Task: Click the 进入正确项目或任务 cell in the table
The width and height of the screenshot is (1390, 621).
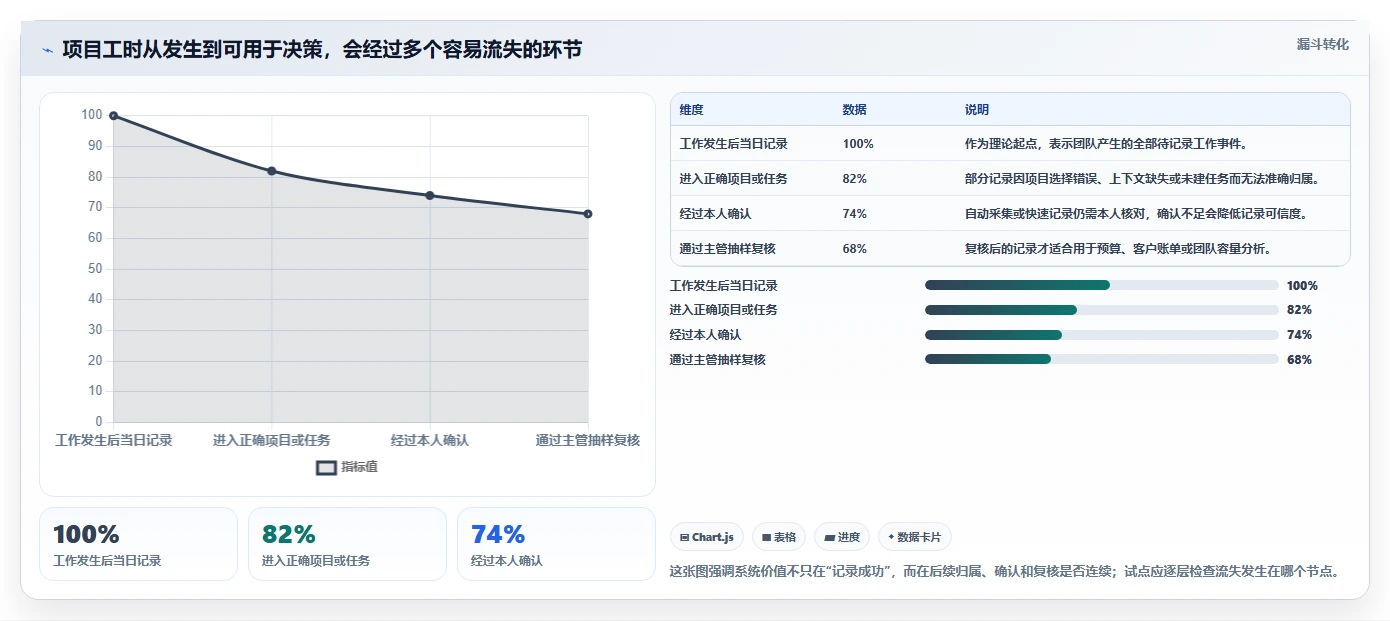Action: click(734, 179)
